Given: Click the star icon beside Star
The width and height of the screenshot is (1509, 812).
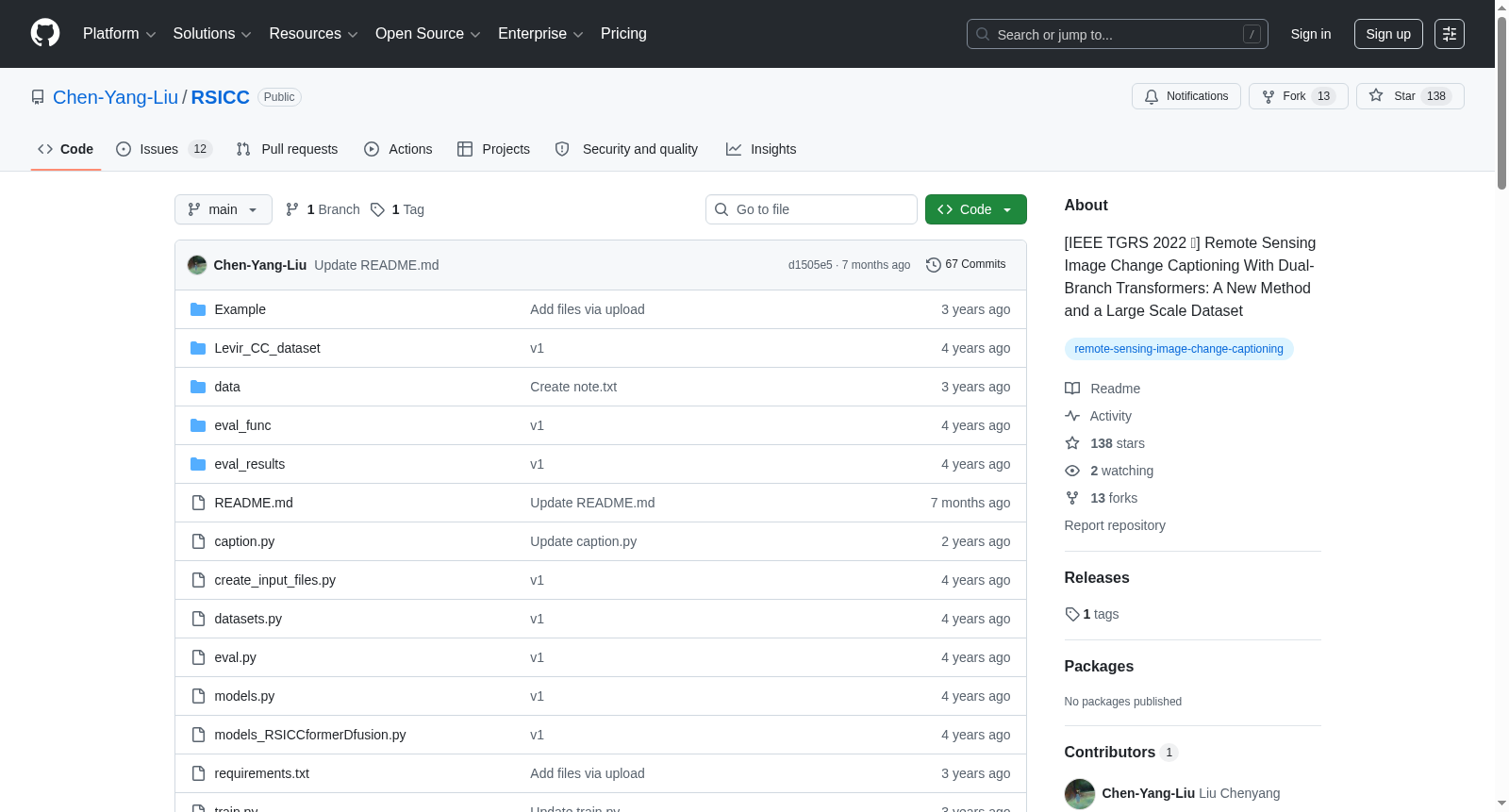Looking at the screenshot, I should coord(1376,96).
